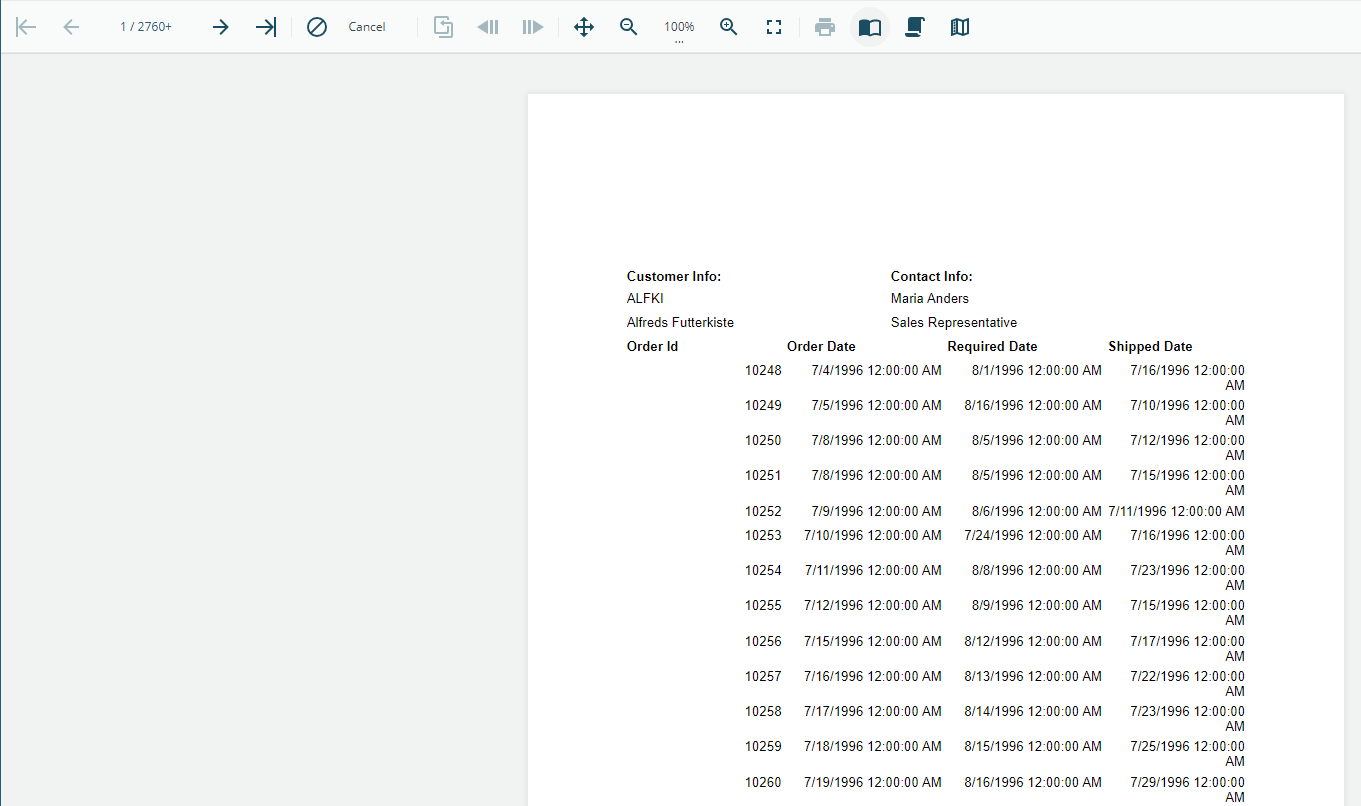The height and width of the screenshot is (806, 1361).
Task: Open the 100% zoom level dropdown
Action: [x=679, y=28]
